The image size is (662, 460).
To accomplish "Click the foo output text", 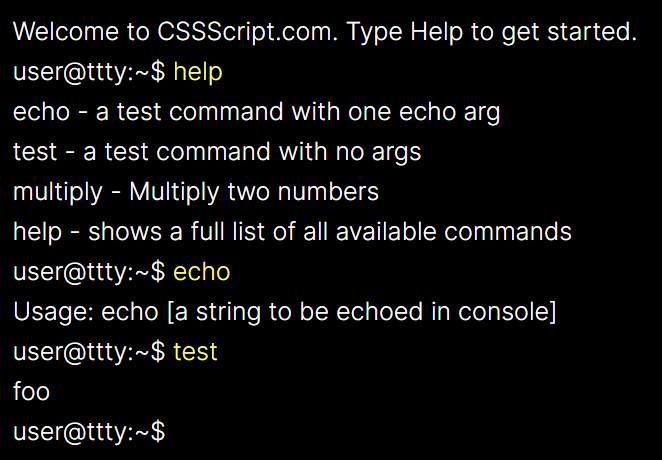I will 31,391.
